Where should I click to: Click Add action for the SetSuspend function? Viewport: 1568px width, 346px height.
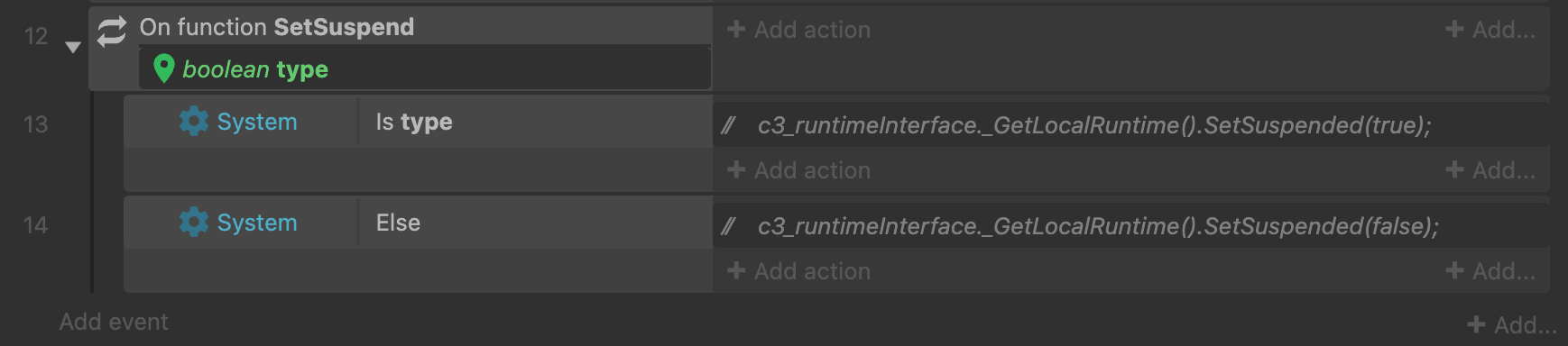[799, 30]
